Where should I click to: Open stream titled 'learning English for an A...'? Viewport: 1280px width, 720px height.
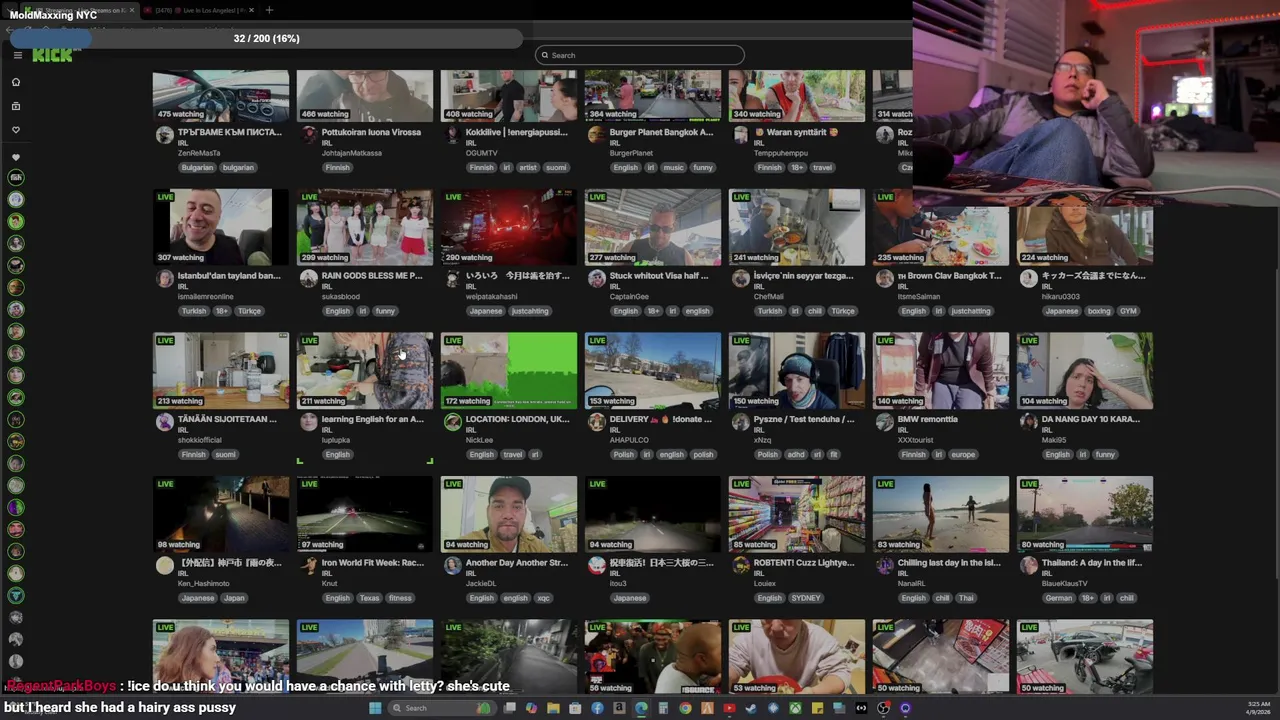[x=372, y=419]
